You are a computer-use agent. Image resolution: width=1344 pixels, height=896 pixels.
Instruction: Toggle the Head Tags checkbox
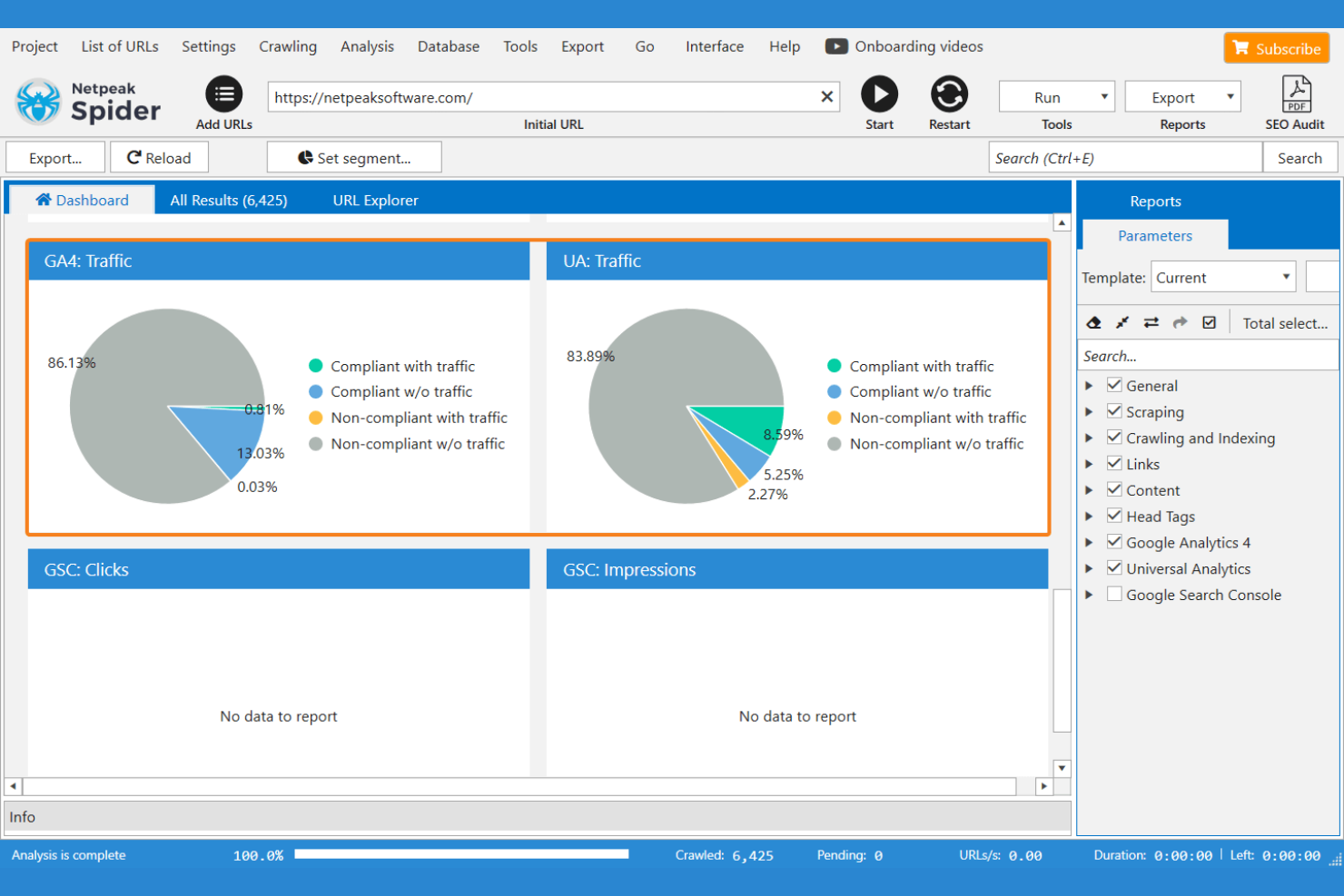(1114, 516)
